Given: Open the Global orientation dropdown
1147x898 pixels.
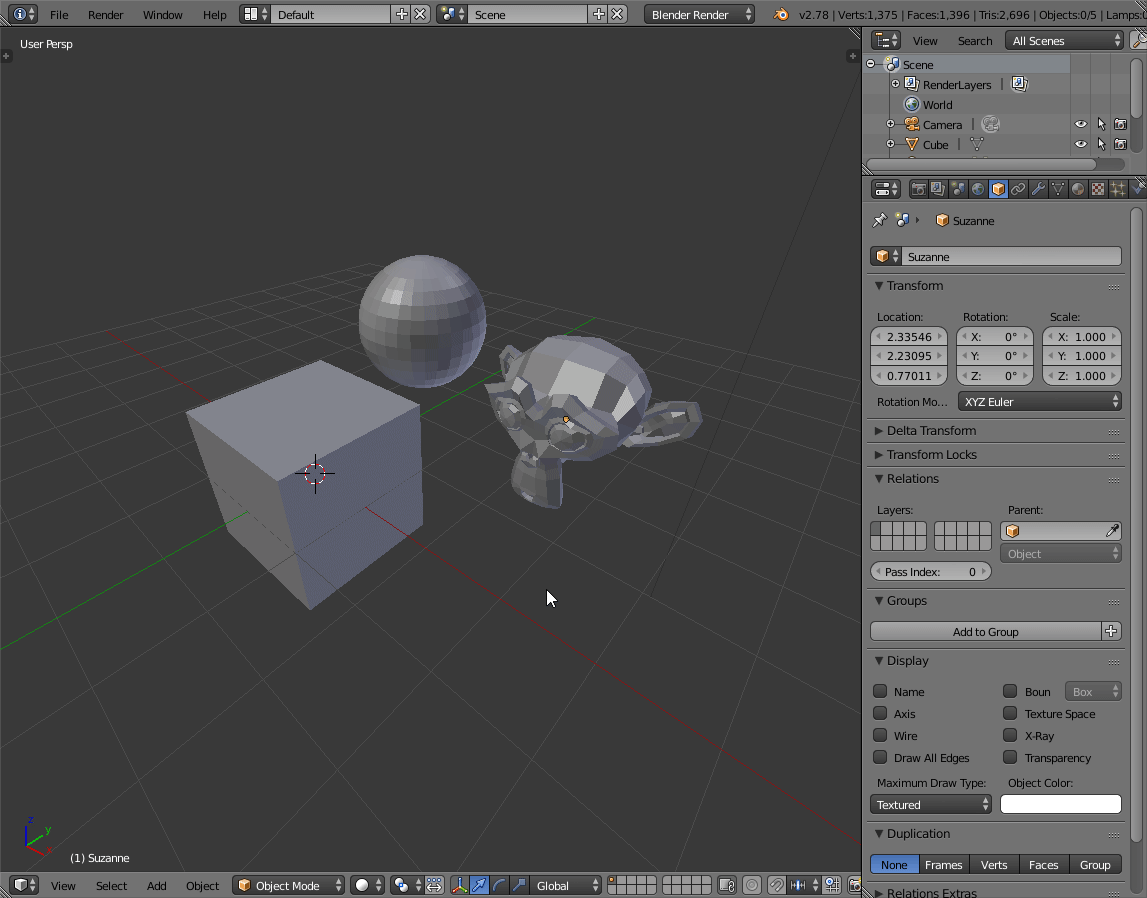Looking at the screenshot, I should click(565, 886).
